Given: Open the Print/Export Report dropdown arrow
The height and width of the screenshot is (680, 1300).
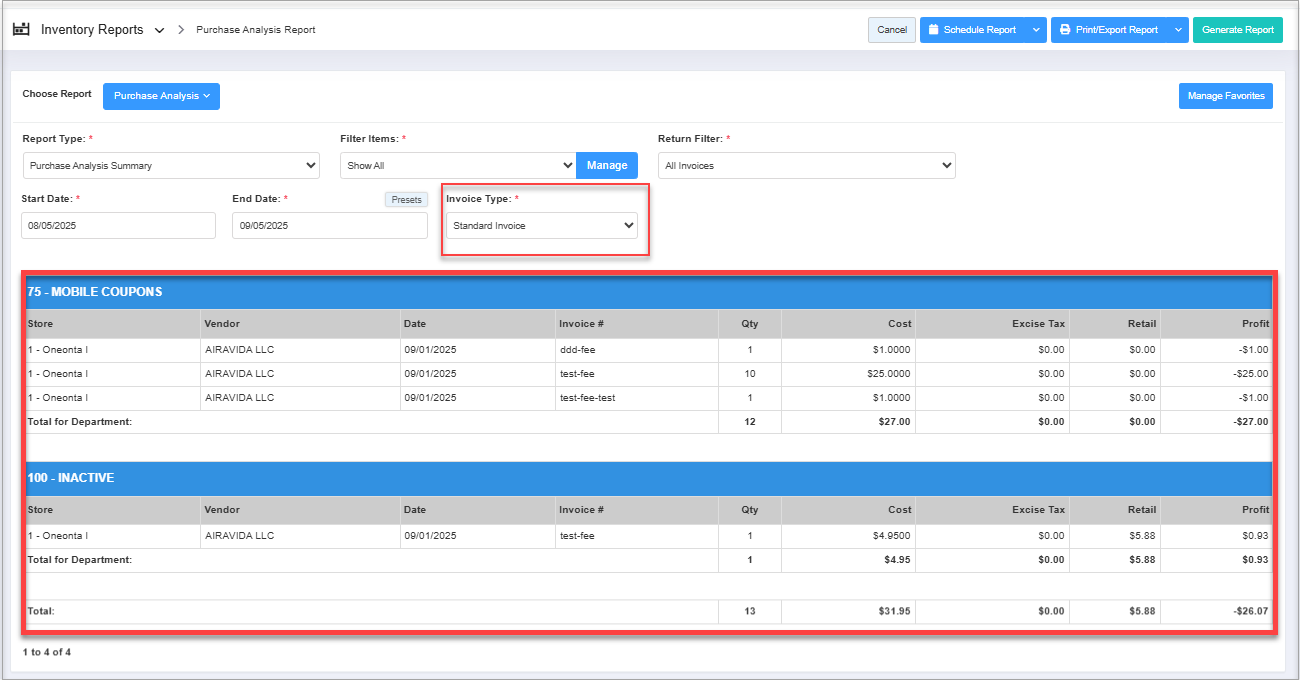Looking at the screenshot, I should tap(1176, 30).
